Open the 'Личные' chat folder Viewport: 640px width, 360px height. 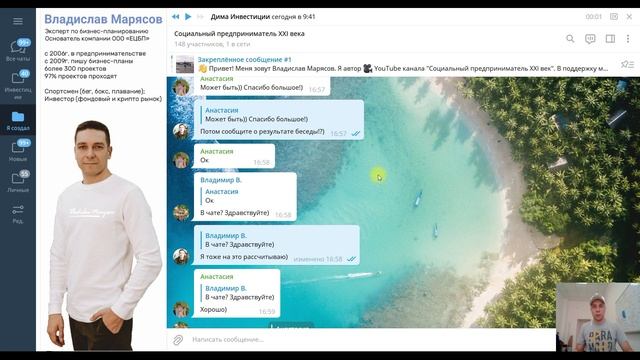18,182
